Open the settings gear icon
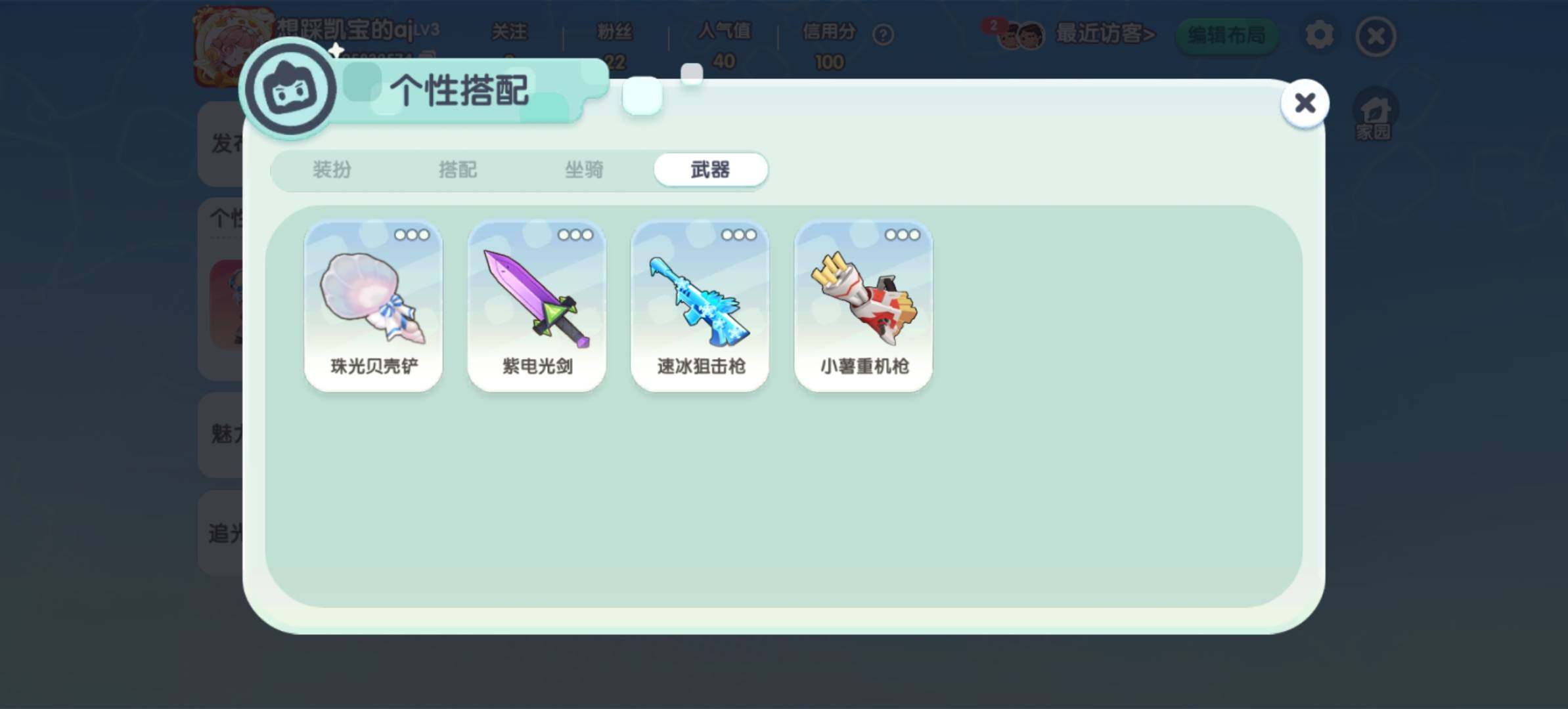The width and height of the screenshot is (1568, 709). pyautogui.click(x=1320, y=35)
